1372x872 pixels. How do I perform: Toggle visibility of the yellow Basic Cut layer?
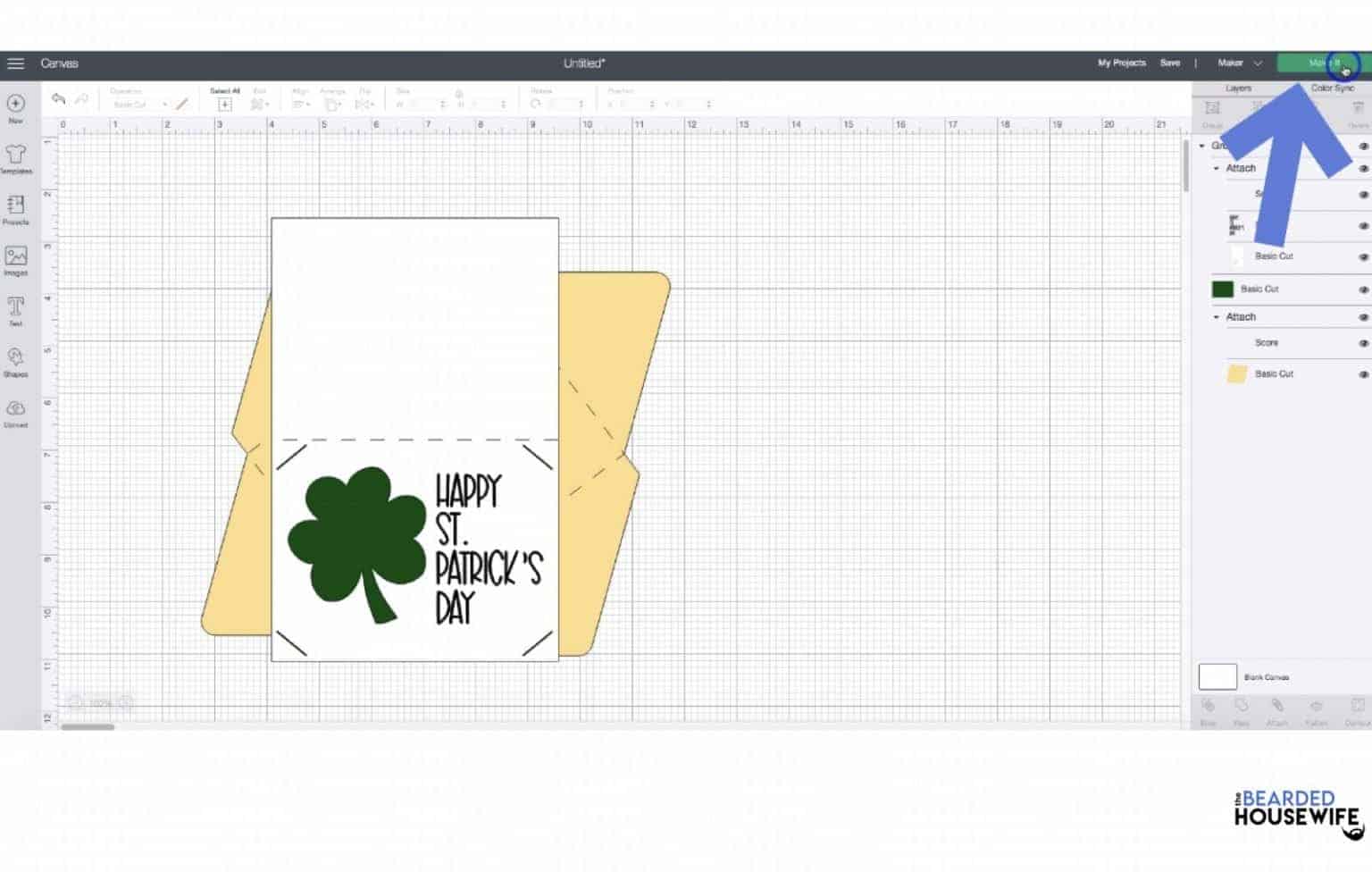pos(1363,374)
